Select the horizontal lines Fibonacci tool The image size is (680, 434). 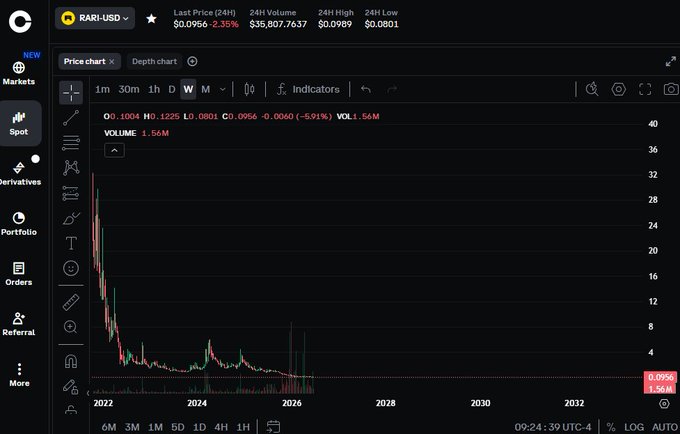(71, 143)
